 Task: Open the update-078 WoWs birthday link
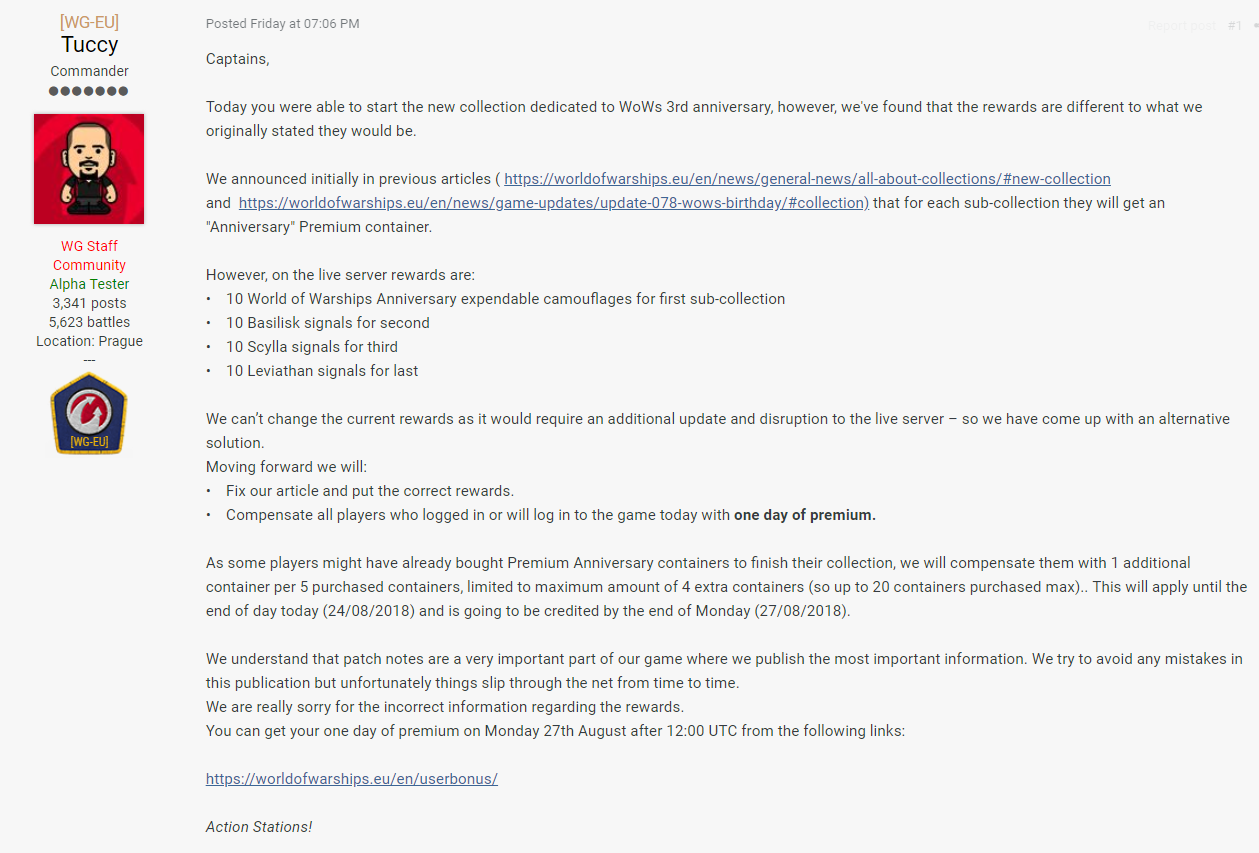pos(553,203)
